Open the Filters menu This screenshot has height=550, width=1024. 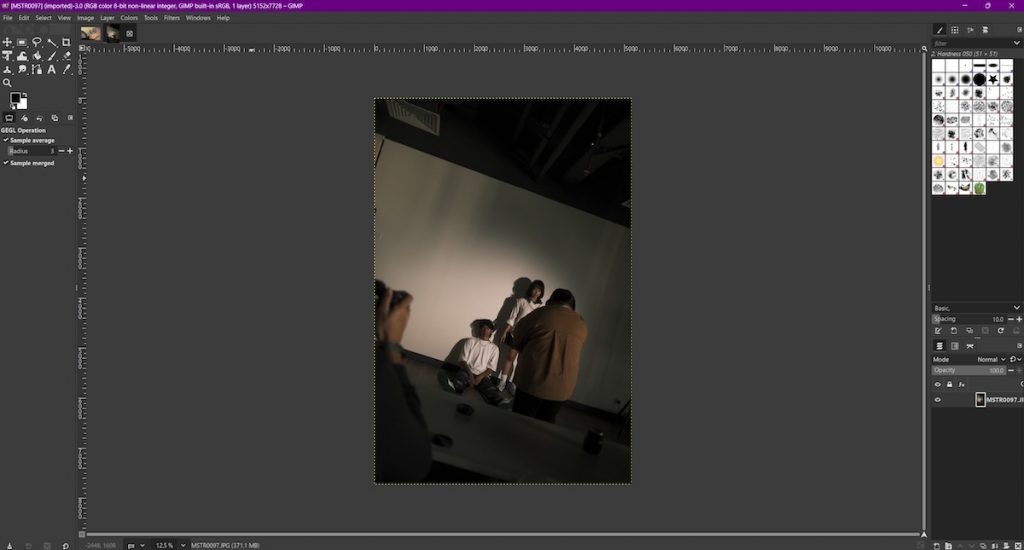pyautogui.click(x=172, y=18)
